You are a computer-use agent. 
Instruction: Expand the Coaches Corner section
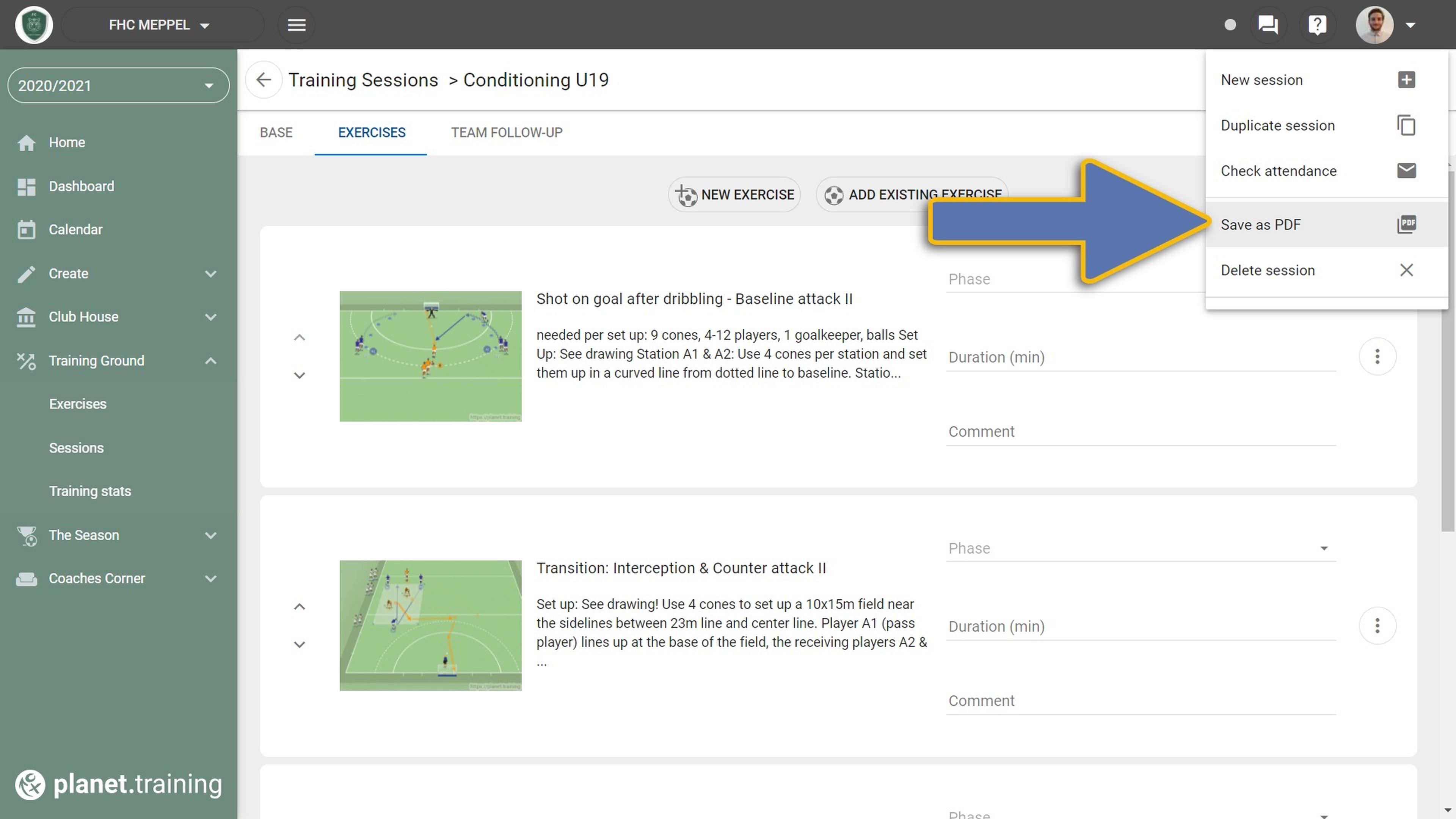(118, 579)
